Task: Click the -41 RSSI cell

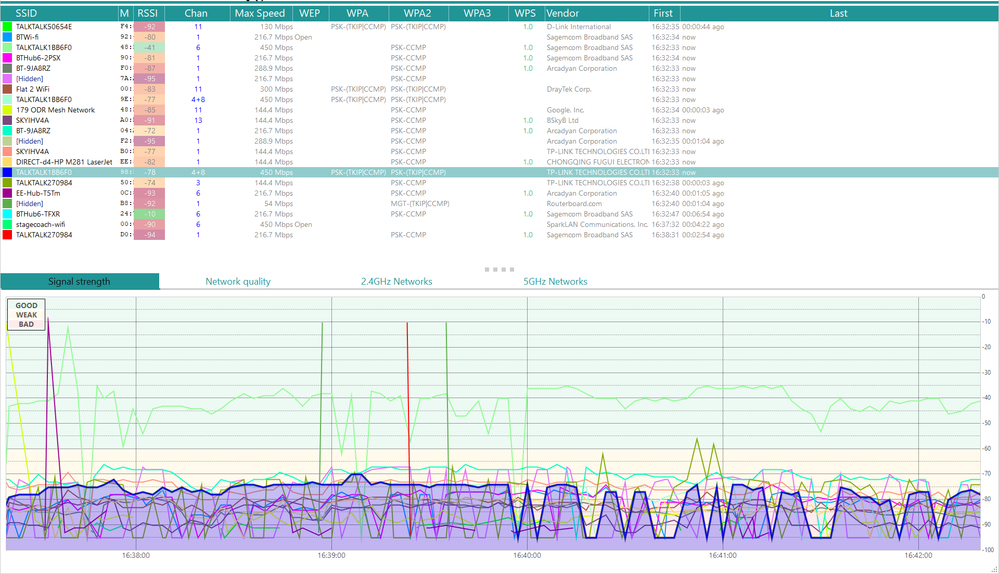Action: [x=149, y=48]
